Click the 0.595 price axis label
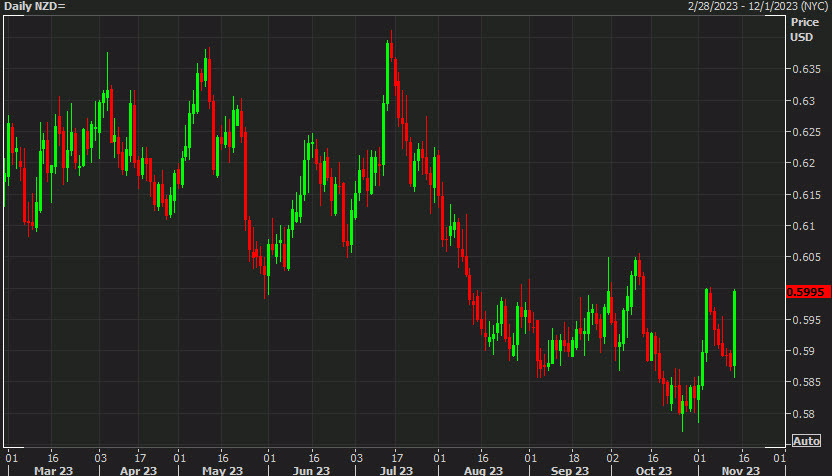Screen dimensions: 832x476 click(x=807, y=320)
